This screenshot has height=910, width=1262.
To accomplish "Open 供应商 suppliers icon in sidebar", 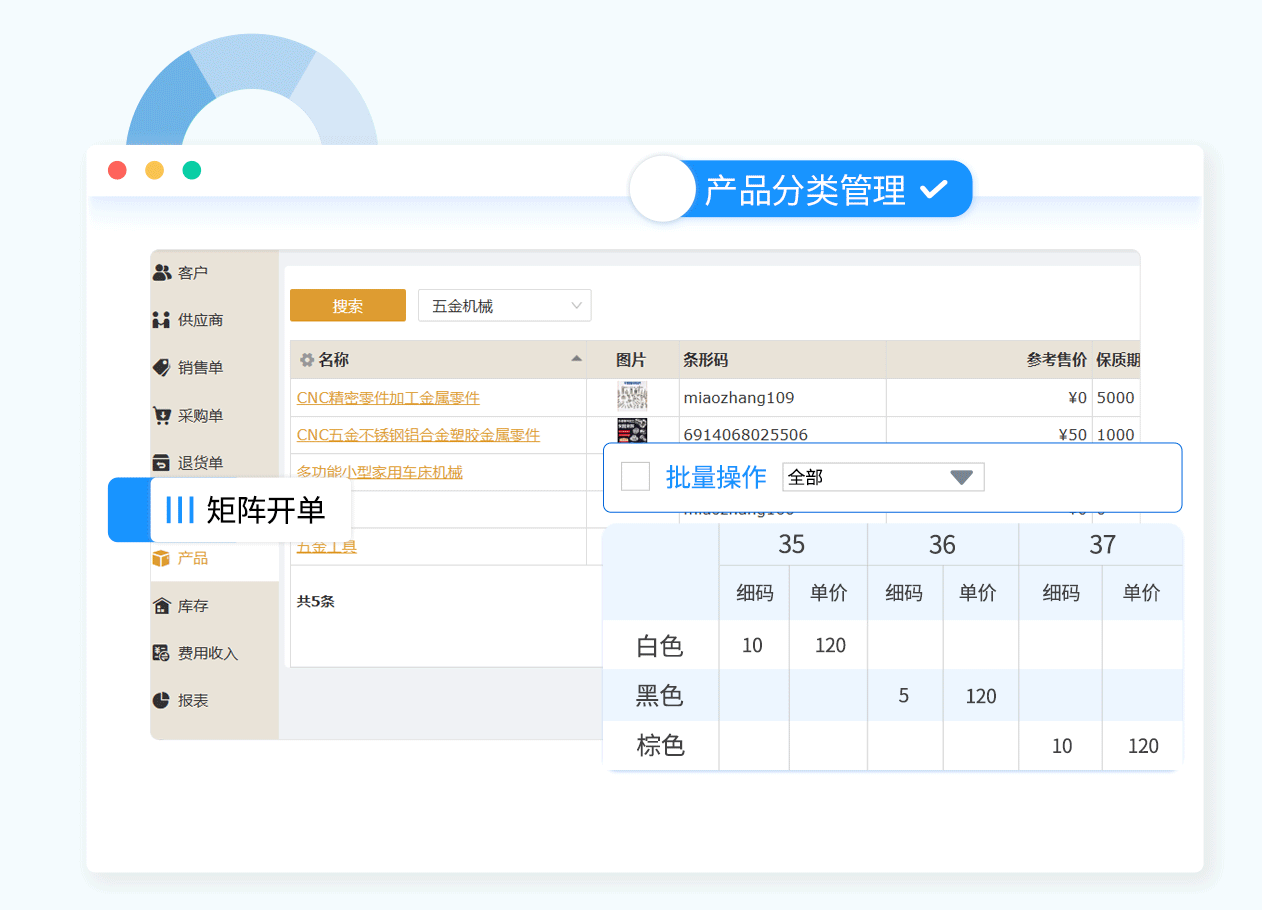I will coord(162,320).
